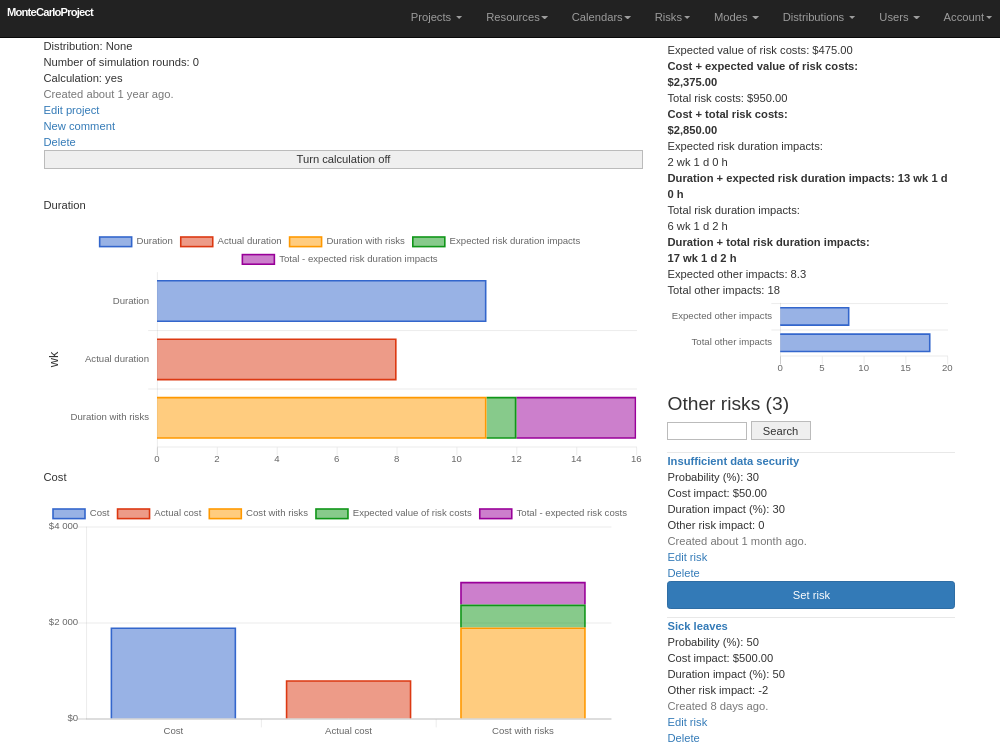Click Expected value of risk costs swatch

(332, 514)
